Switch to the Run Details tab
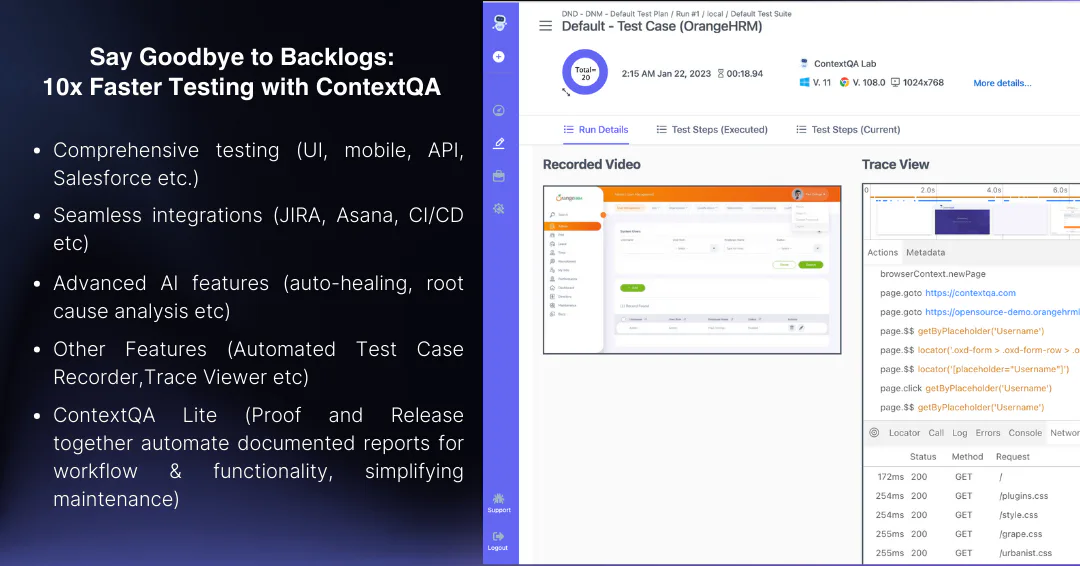 point(596,129)
